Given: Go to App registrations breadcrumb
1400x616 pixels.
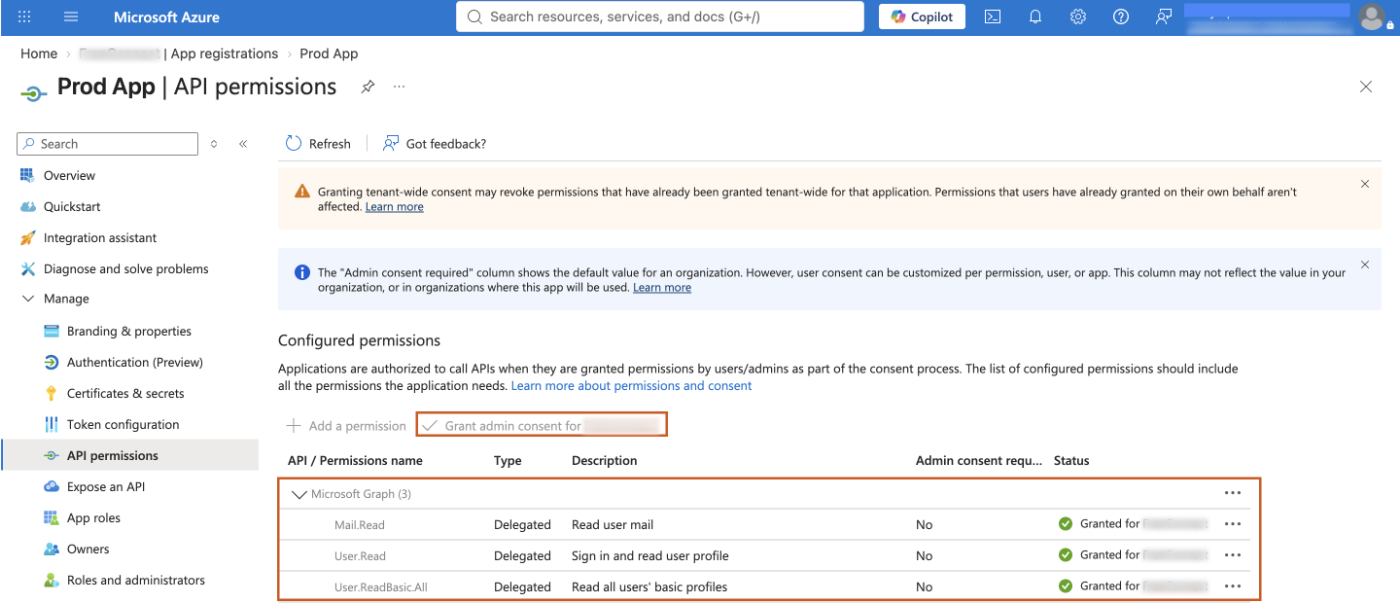Looking at the screenshot, I should (x=224, y=54).
